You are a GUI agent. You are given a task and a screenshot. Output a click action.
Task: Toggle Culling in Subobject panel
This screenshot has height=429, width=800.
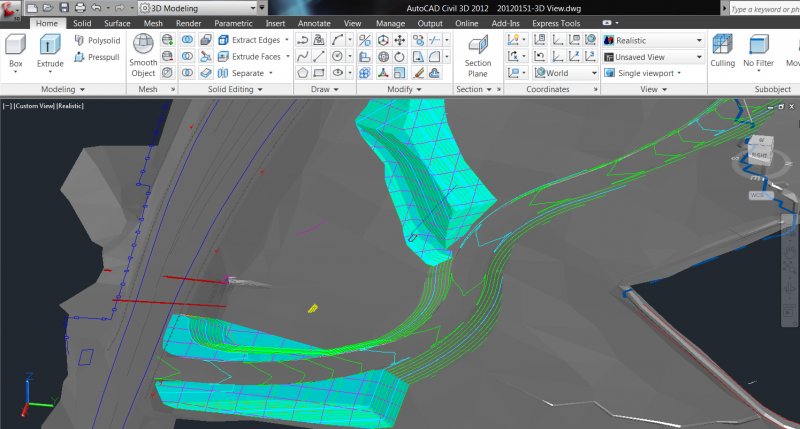coord(722,50)
